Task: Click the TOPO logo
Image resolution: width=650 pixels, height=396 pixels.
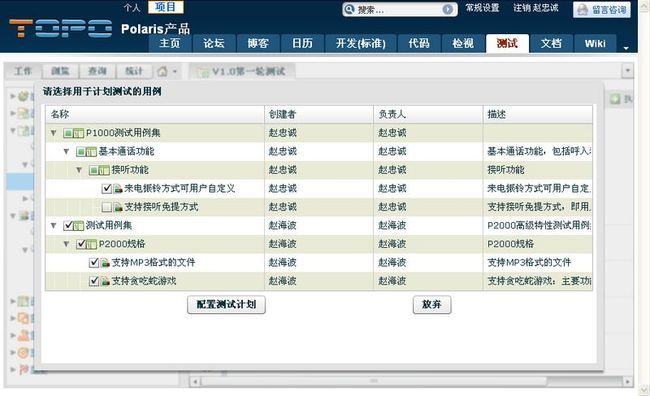Action: 61,29
